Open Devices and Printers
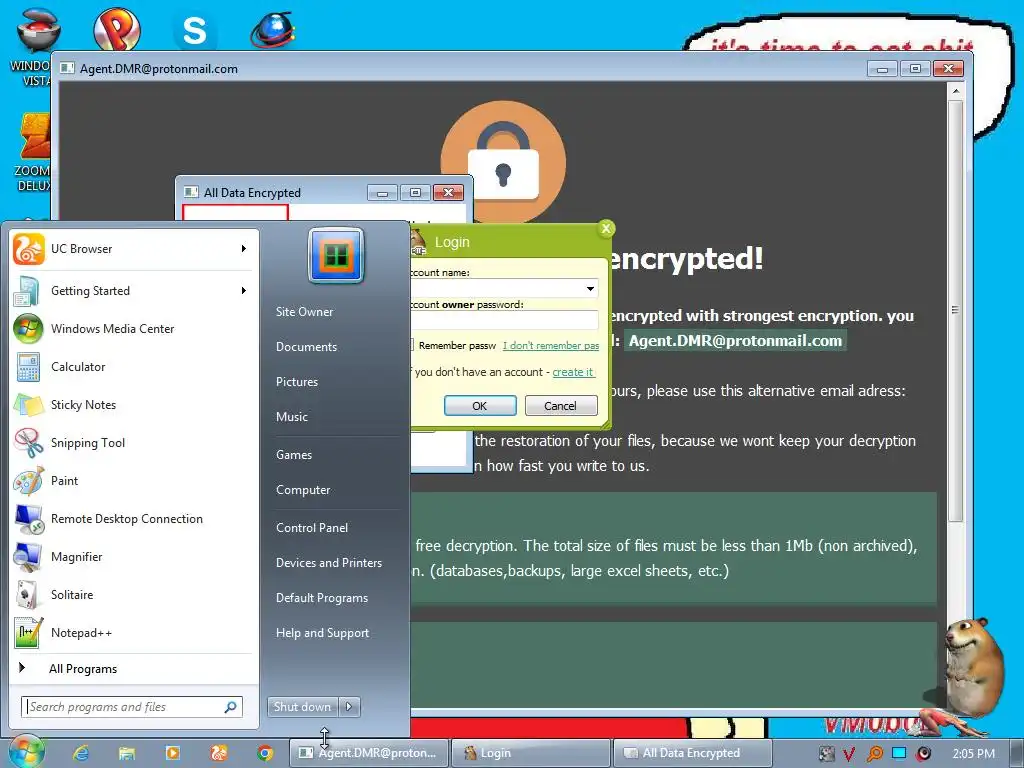The height and width of the screenshot is (768, 1024). 328,563
